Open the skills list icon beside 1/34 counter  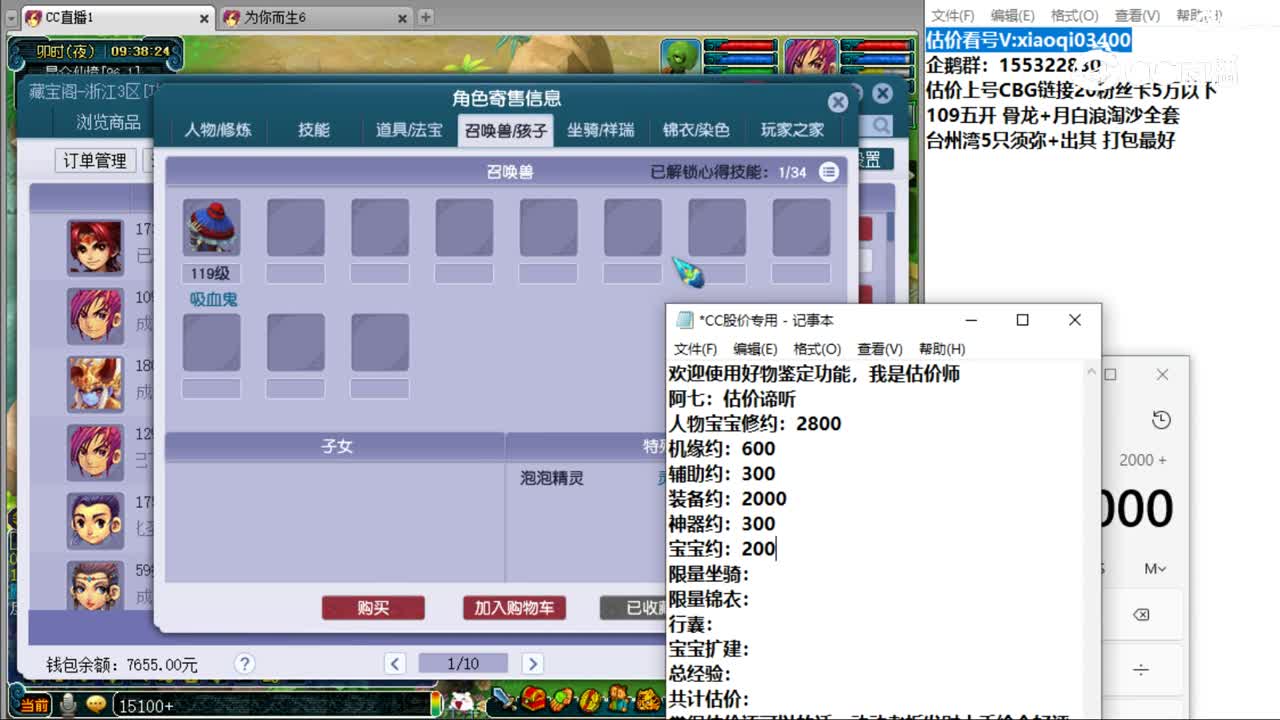click(828, 171)
